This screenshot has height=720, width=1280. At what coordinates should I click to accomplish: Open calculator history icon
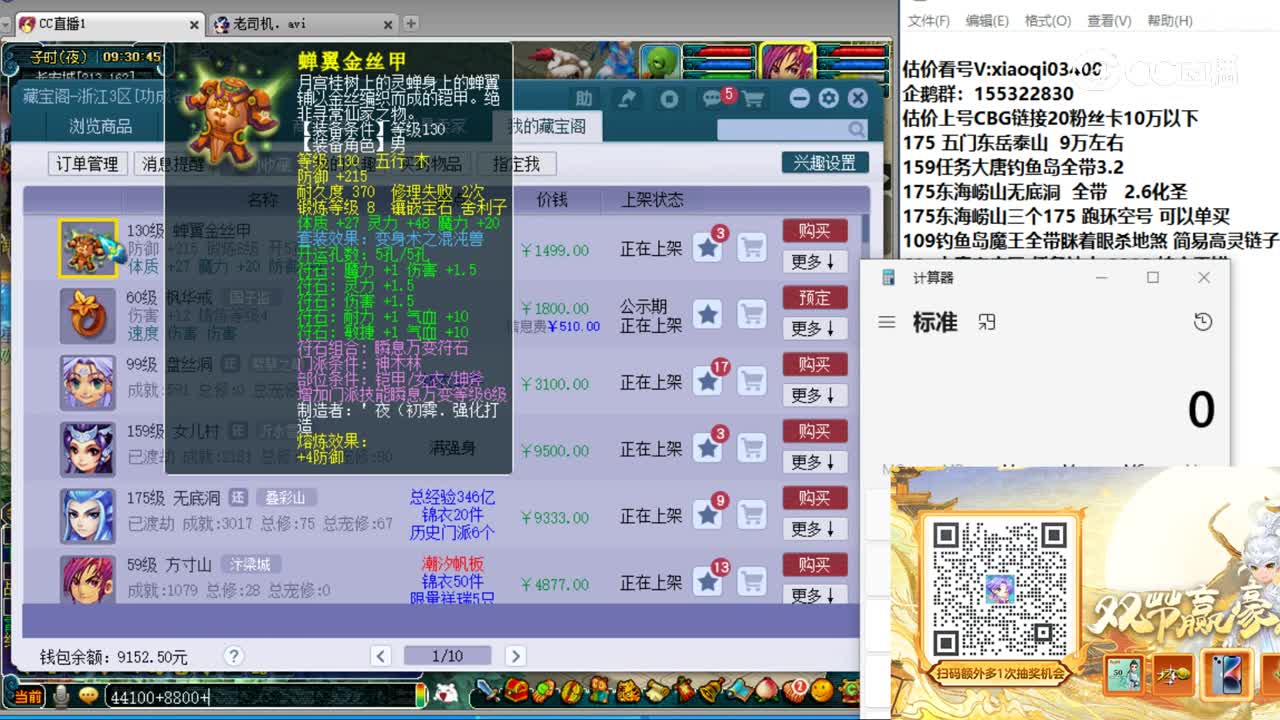click(x=1203, y=322)
